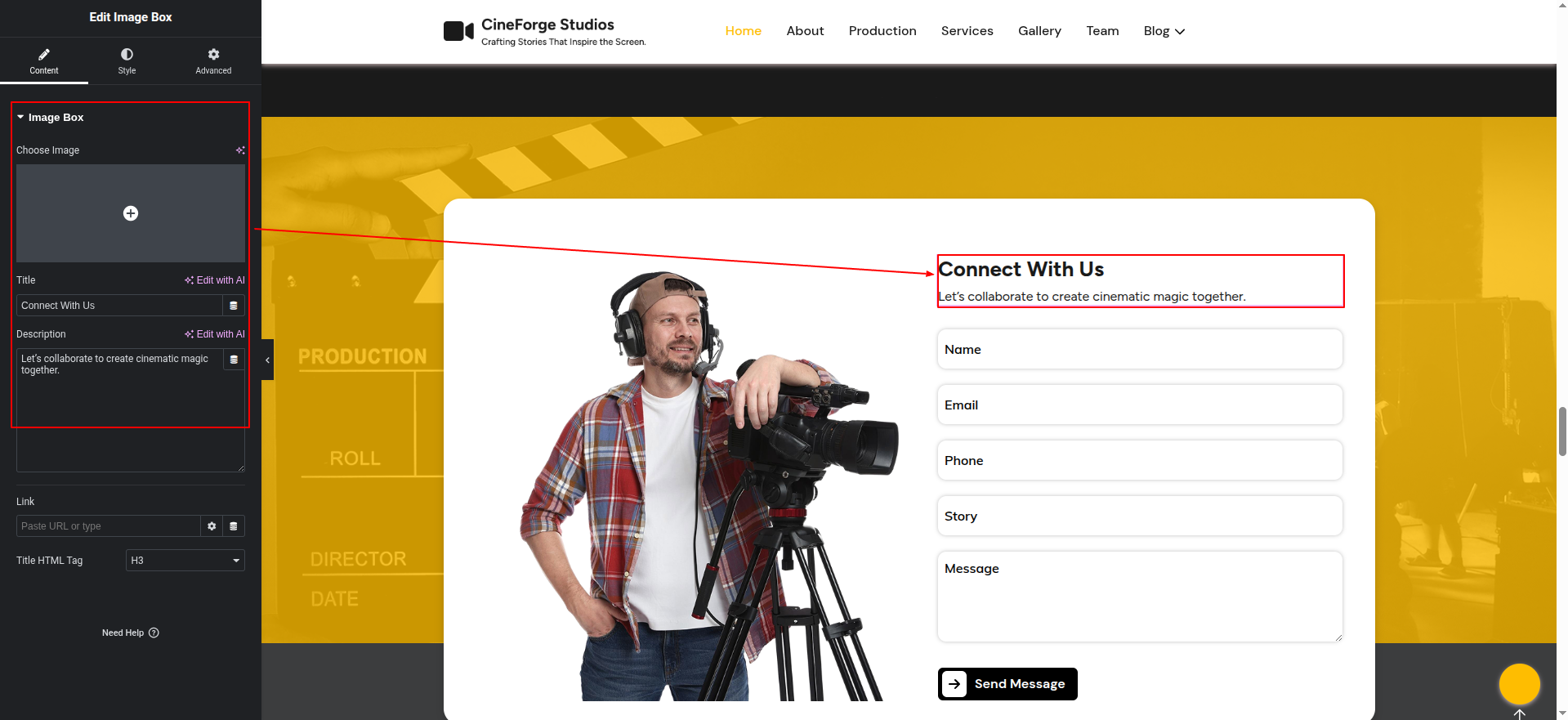The height and width of the screenshot is (720, 1568).
Task: Click the Email field in the form
Action: click(1139, 405)
